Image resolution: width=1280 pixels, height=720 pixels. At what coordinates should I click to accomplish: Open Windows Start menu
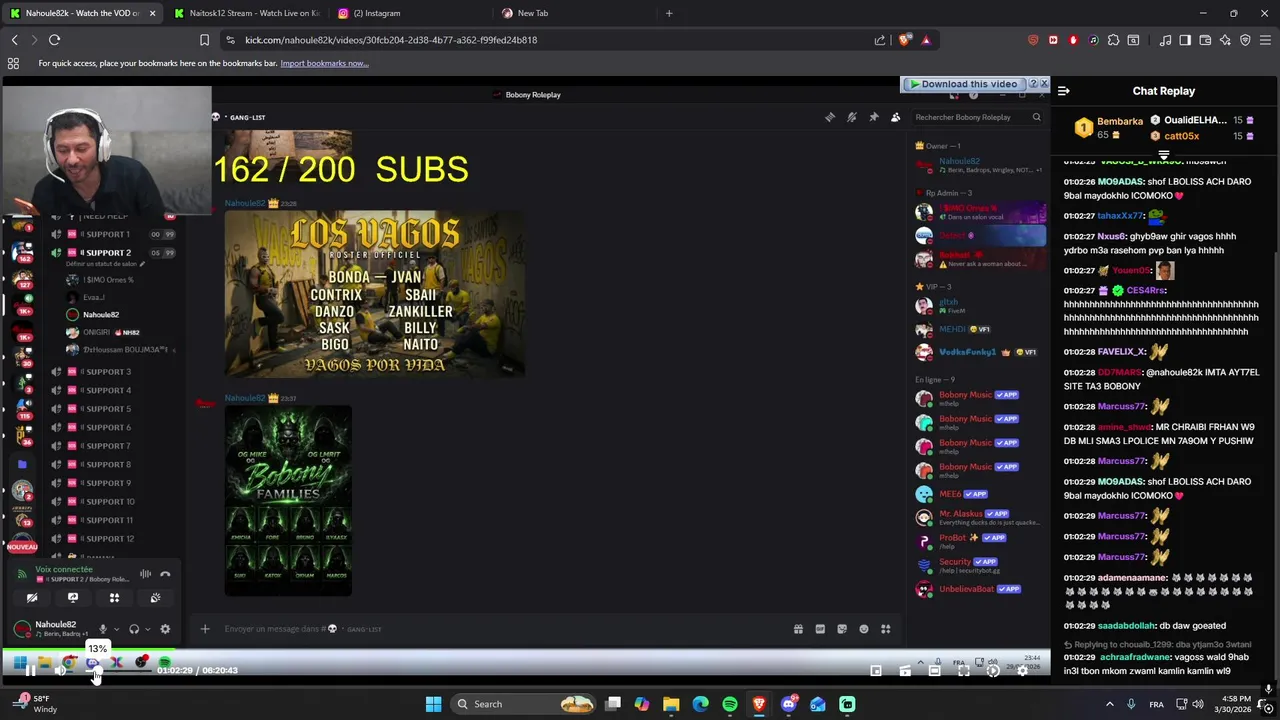pos(433,704)
